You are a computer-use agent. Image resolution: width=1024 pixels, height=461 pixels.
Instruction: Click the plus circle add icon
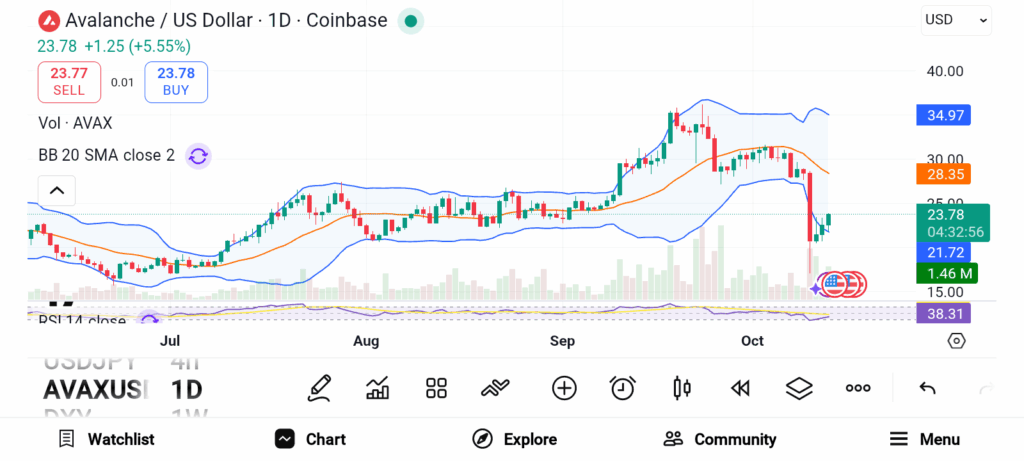(564, 388)
